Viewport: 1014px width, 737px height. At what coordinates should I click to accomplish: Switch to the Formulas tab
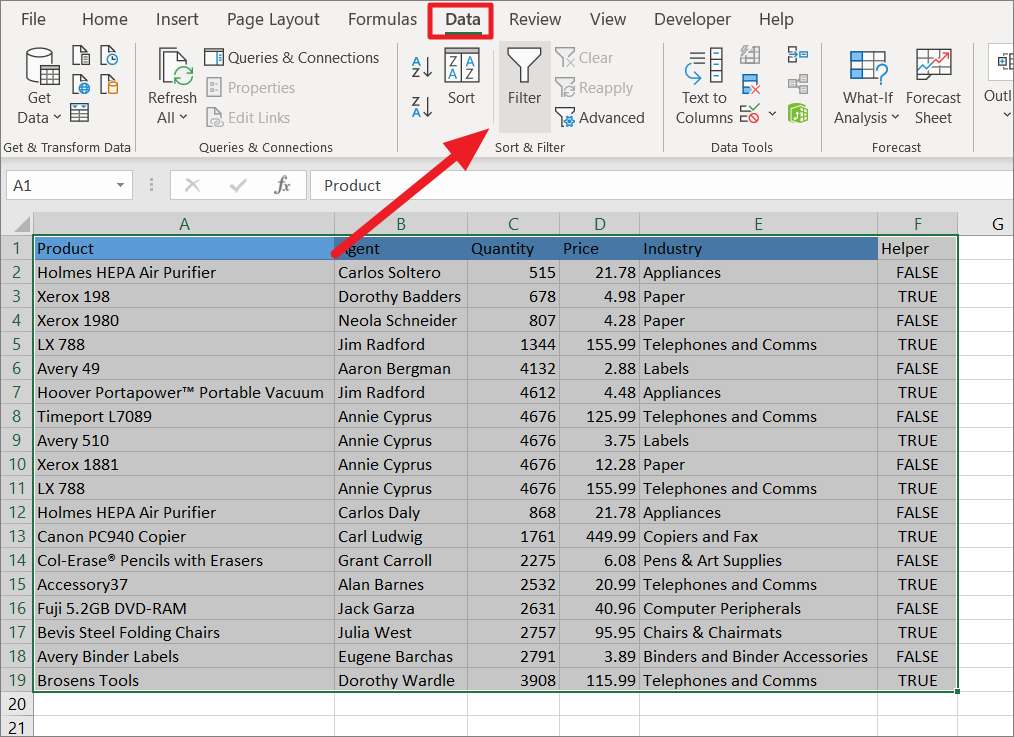pyautogui.click(x=382, y=19)
